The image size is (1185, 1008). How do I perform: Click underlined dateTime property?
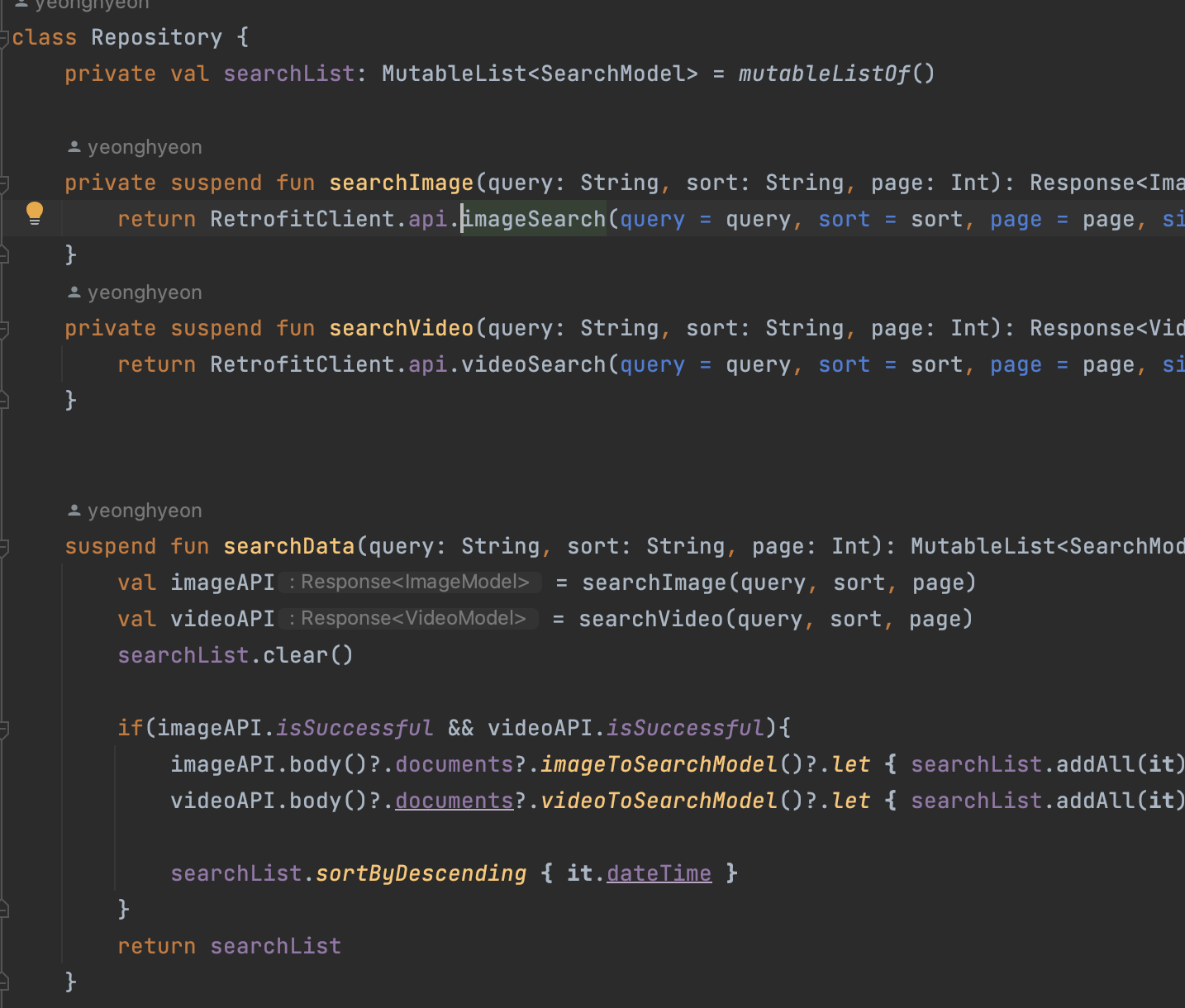click(x=659, y=873)
